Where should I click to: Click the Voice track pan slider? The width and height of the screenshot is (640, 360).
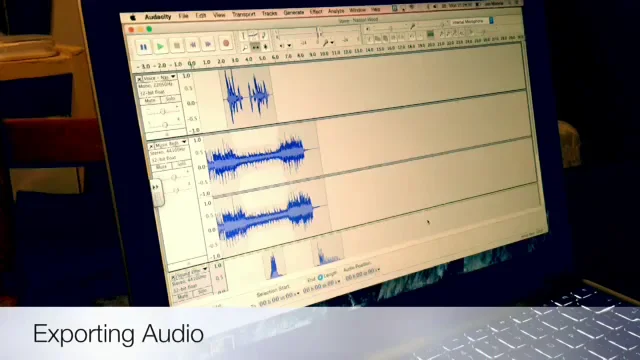point(165,124)
